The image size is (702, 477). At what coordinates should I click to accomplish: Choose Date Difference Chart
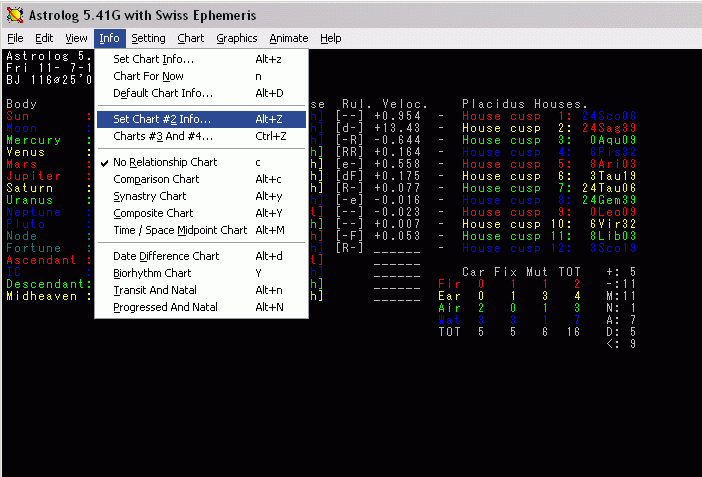(201, 256)
